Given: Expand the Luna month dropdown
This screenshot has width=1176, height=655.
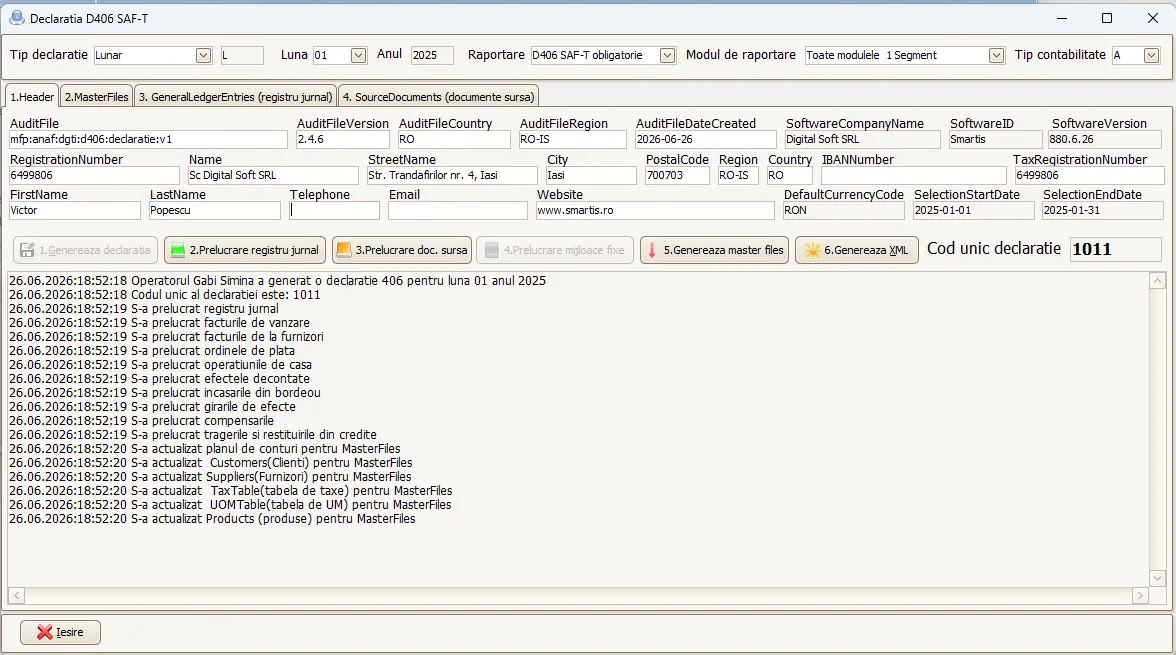Looking at the screenshot, I should tap(358, 56).
